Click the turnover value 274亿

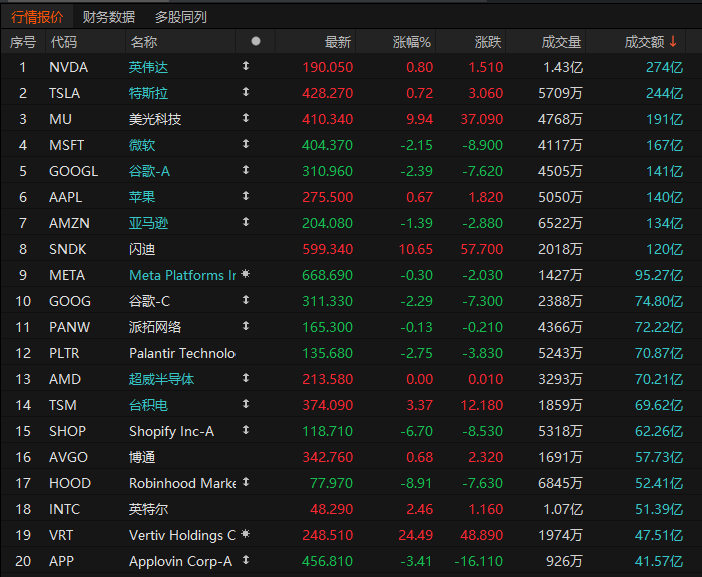click(664, 67)
